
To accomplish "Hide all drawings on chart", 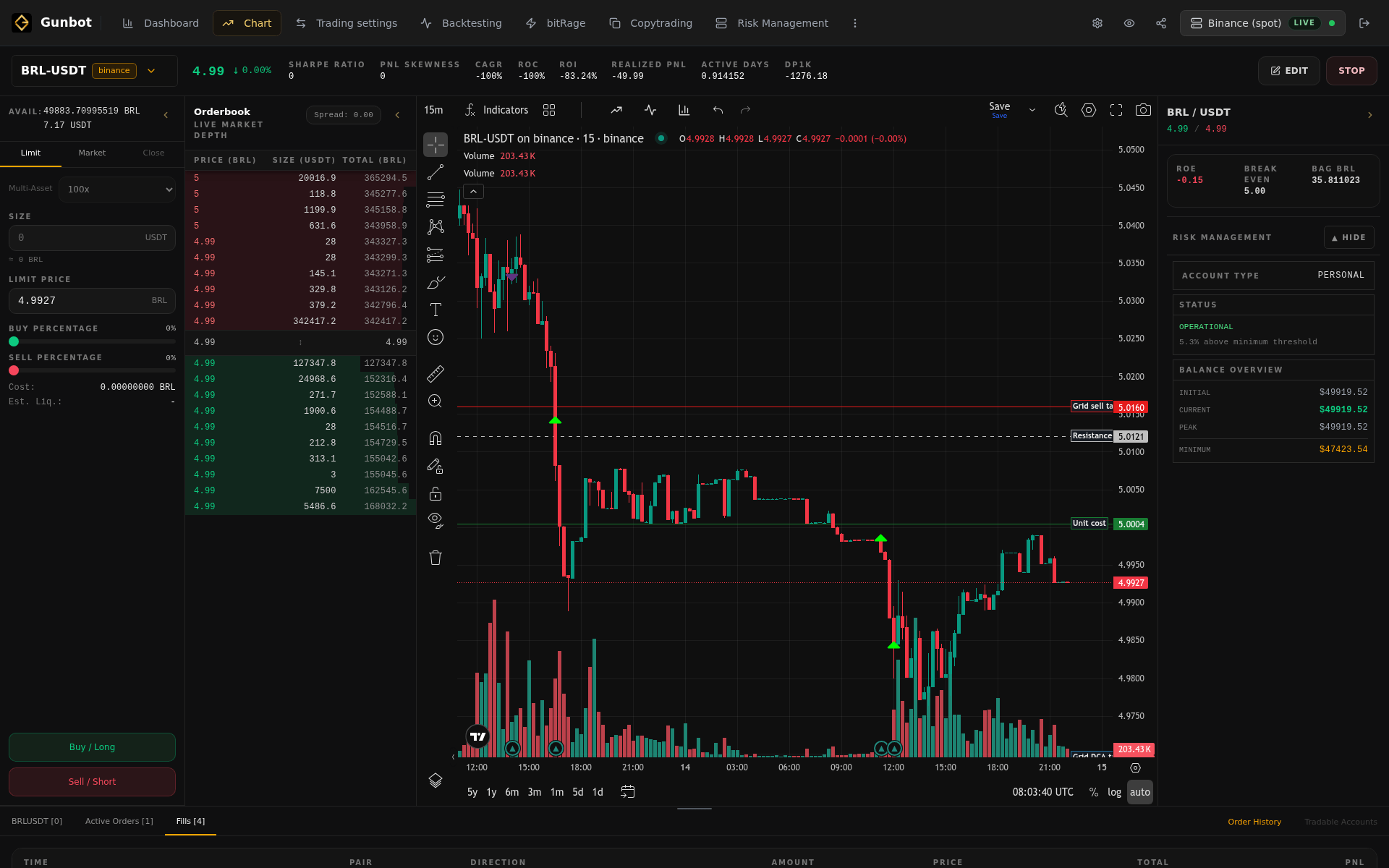I will click(436, 521).
